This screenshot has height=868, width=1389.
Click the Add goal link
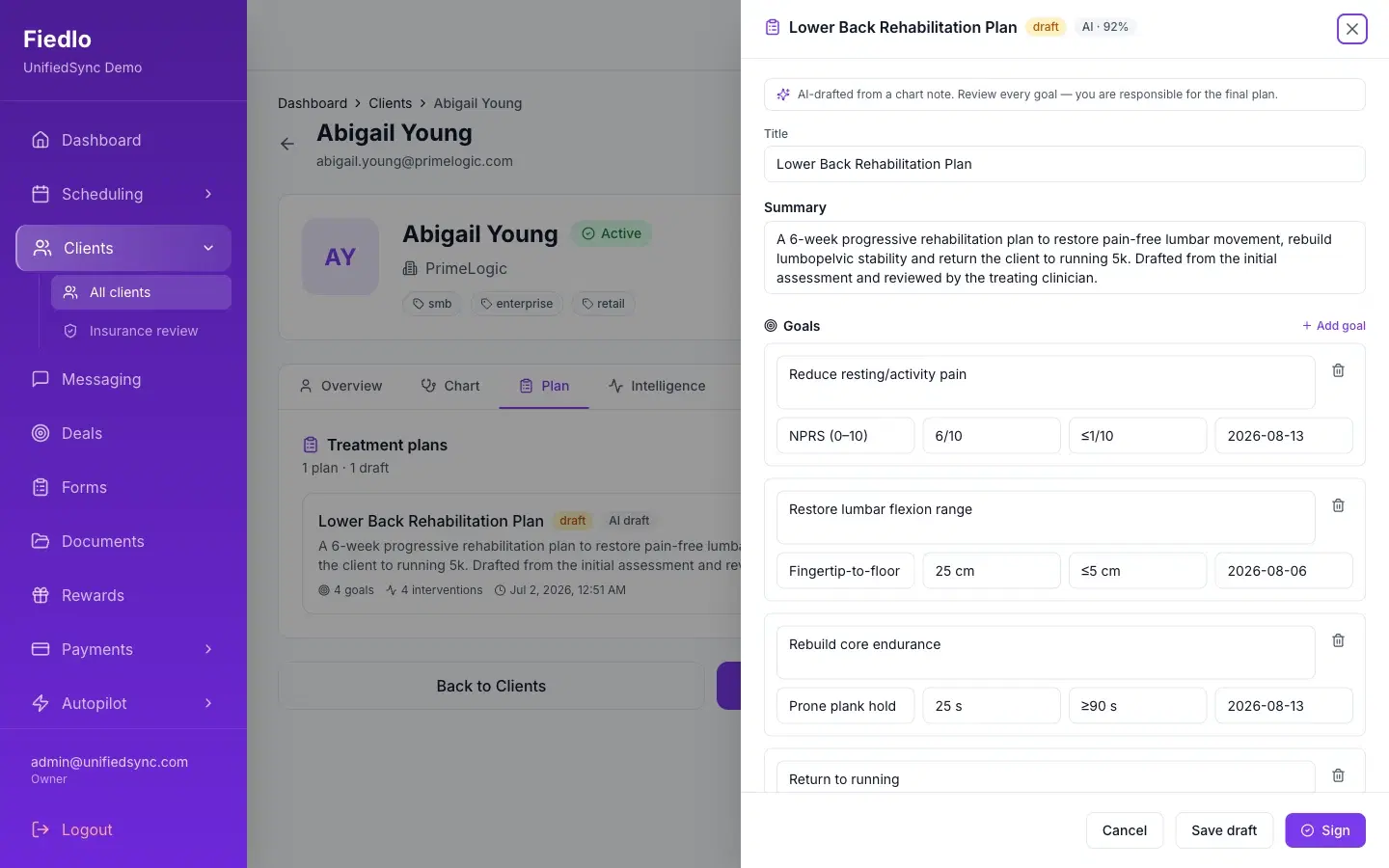[1333, 326]
